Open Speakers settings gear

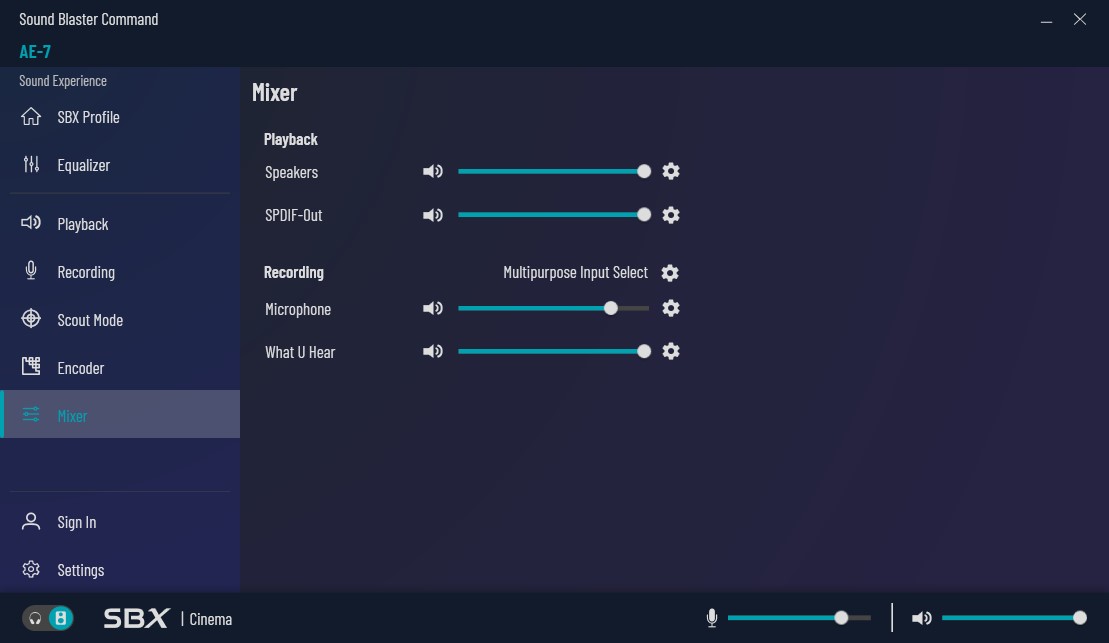point(670,171)
